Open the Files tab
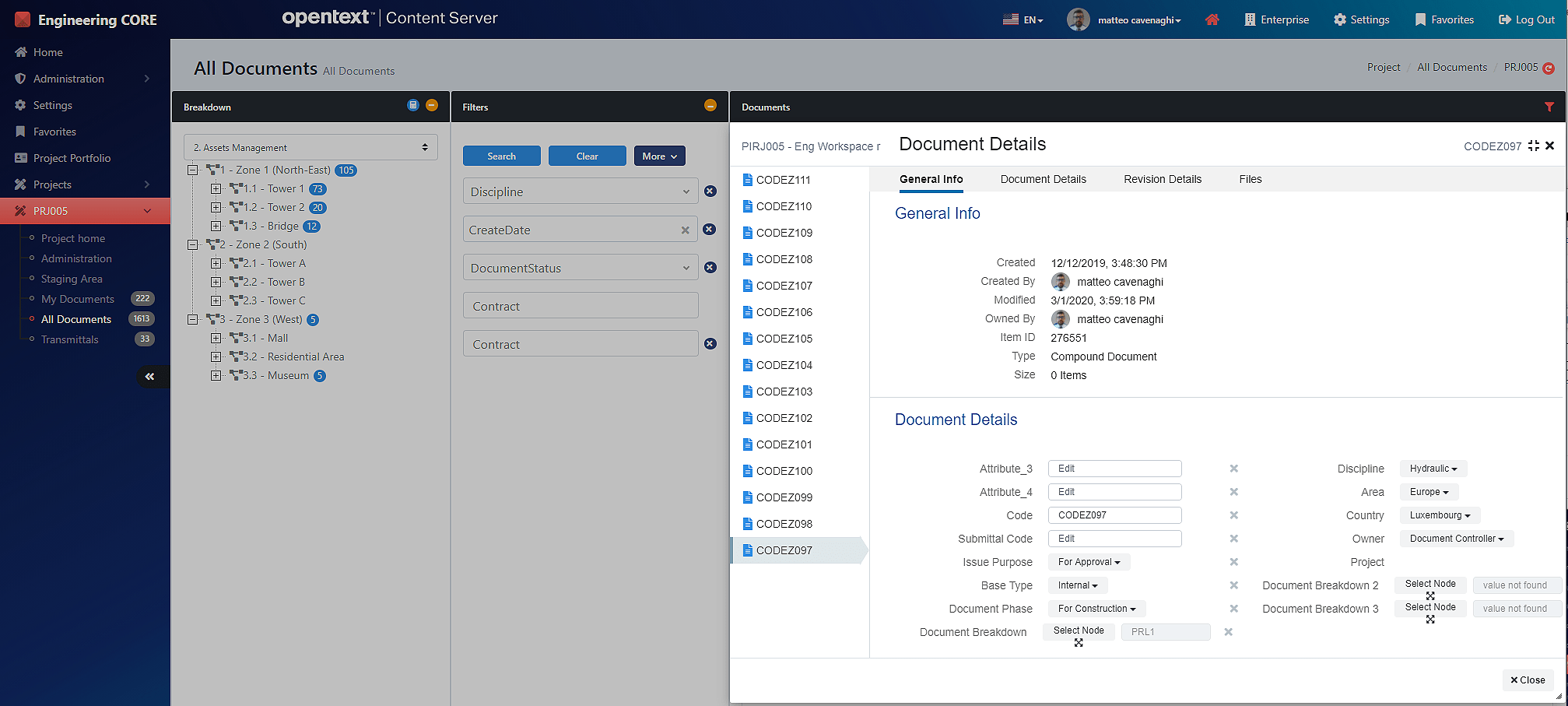The height and width of the screenshot is (706, 1568). (x=1250, y=179)
